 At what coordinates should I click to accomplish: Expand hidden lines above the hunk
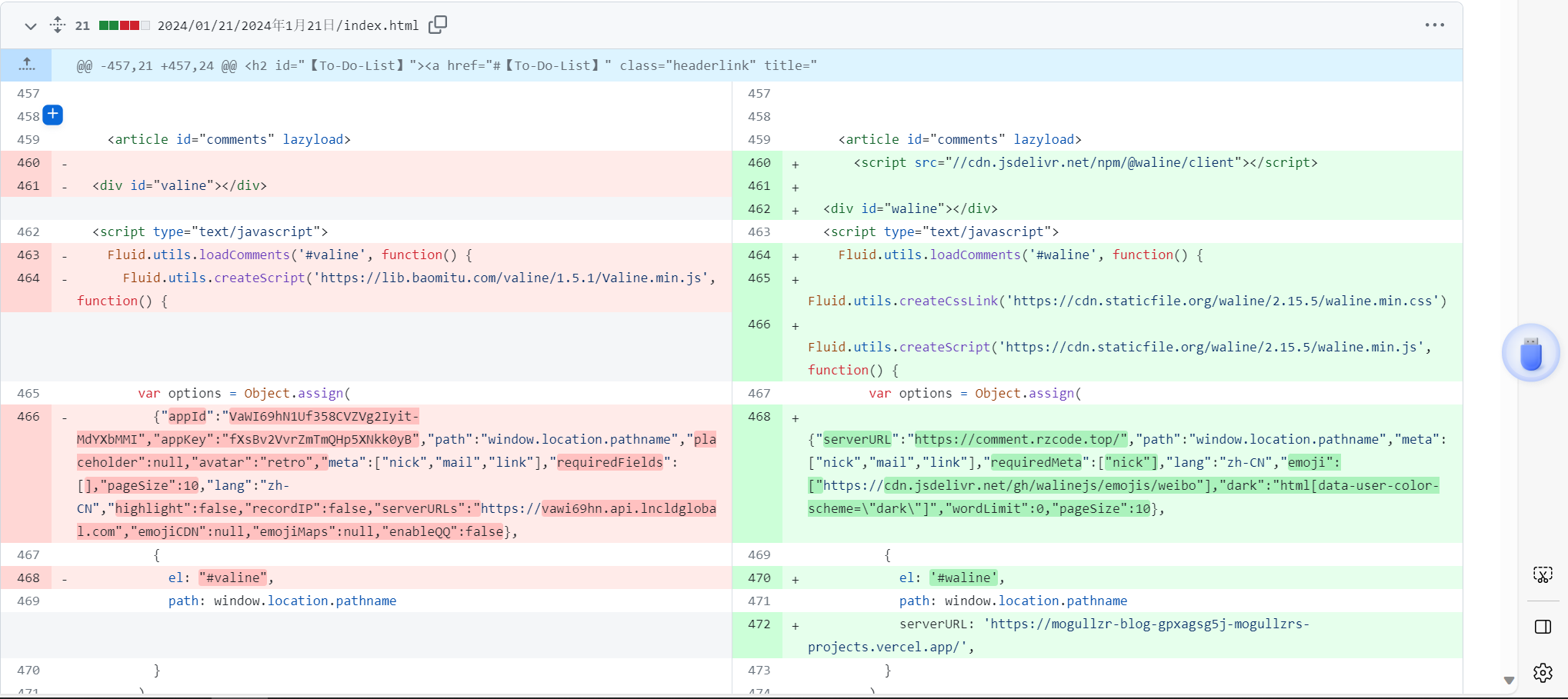[x=27, y=65]
